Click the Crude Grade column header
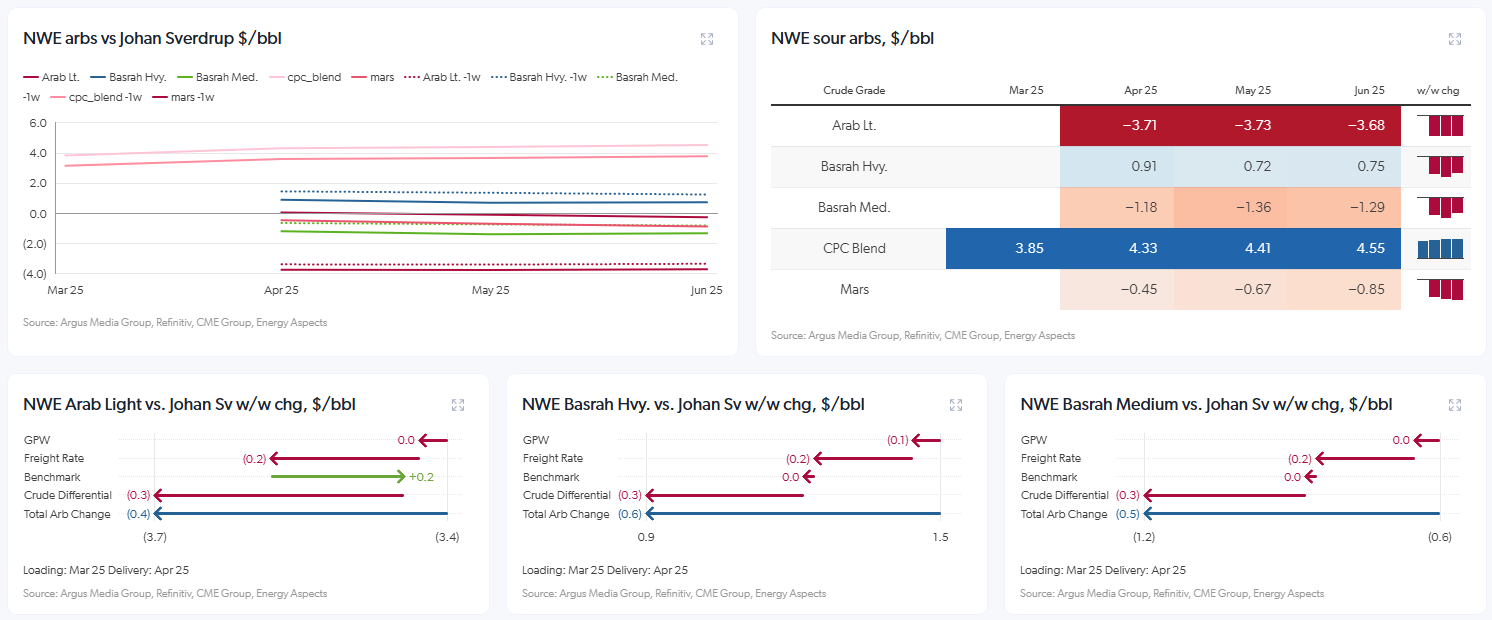Viewport: 1492px width, 620px height. [854, 90]
